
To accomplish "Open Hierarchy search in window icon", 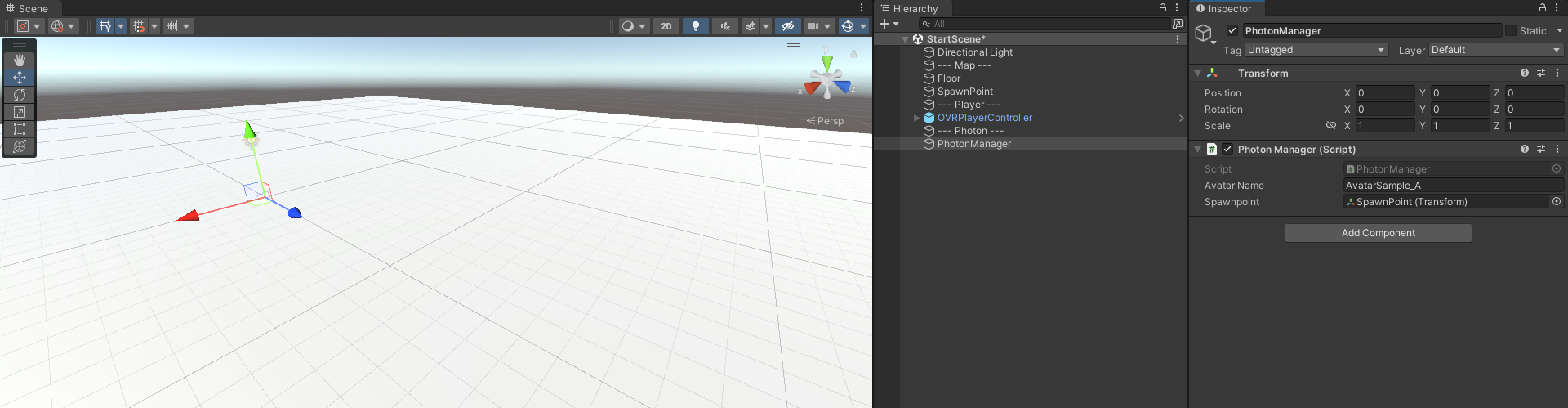I will click(x=1178, y=24).
